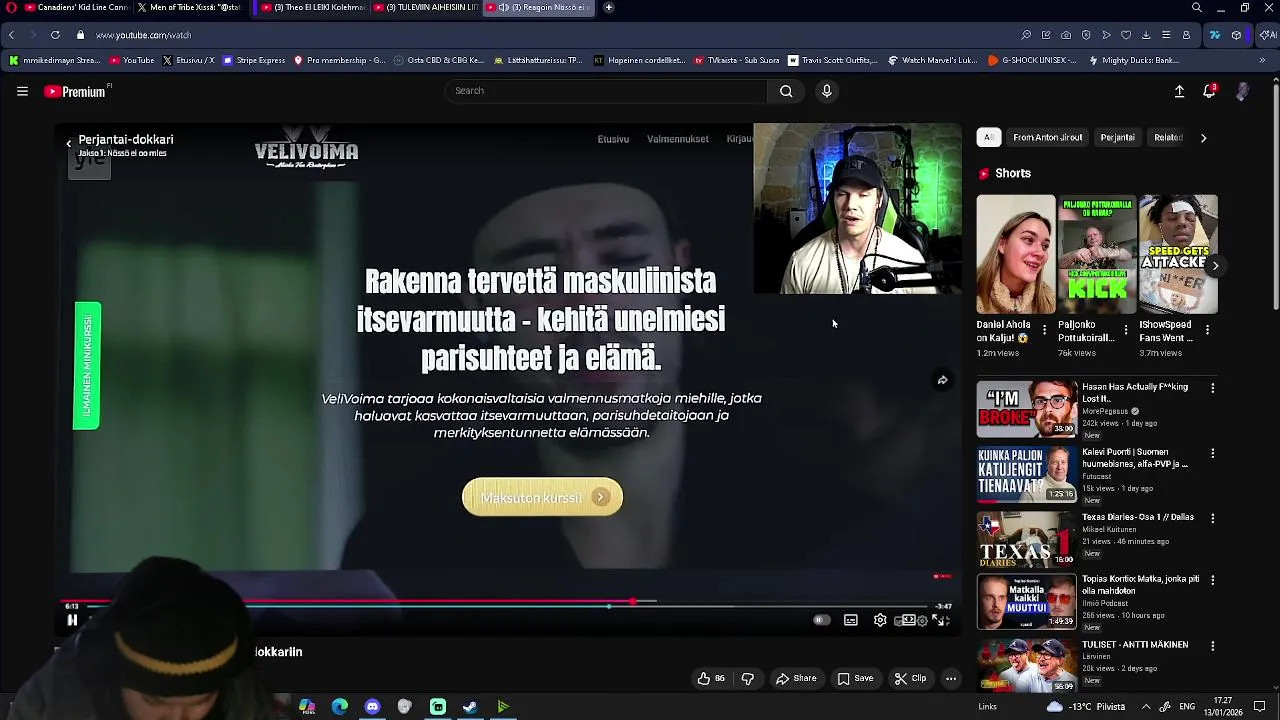Focus the YouTube search field

tap(606, 91)
